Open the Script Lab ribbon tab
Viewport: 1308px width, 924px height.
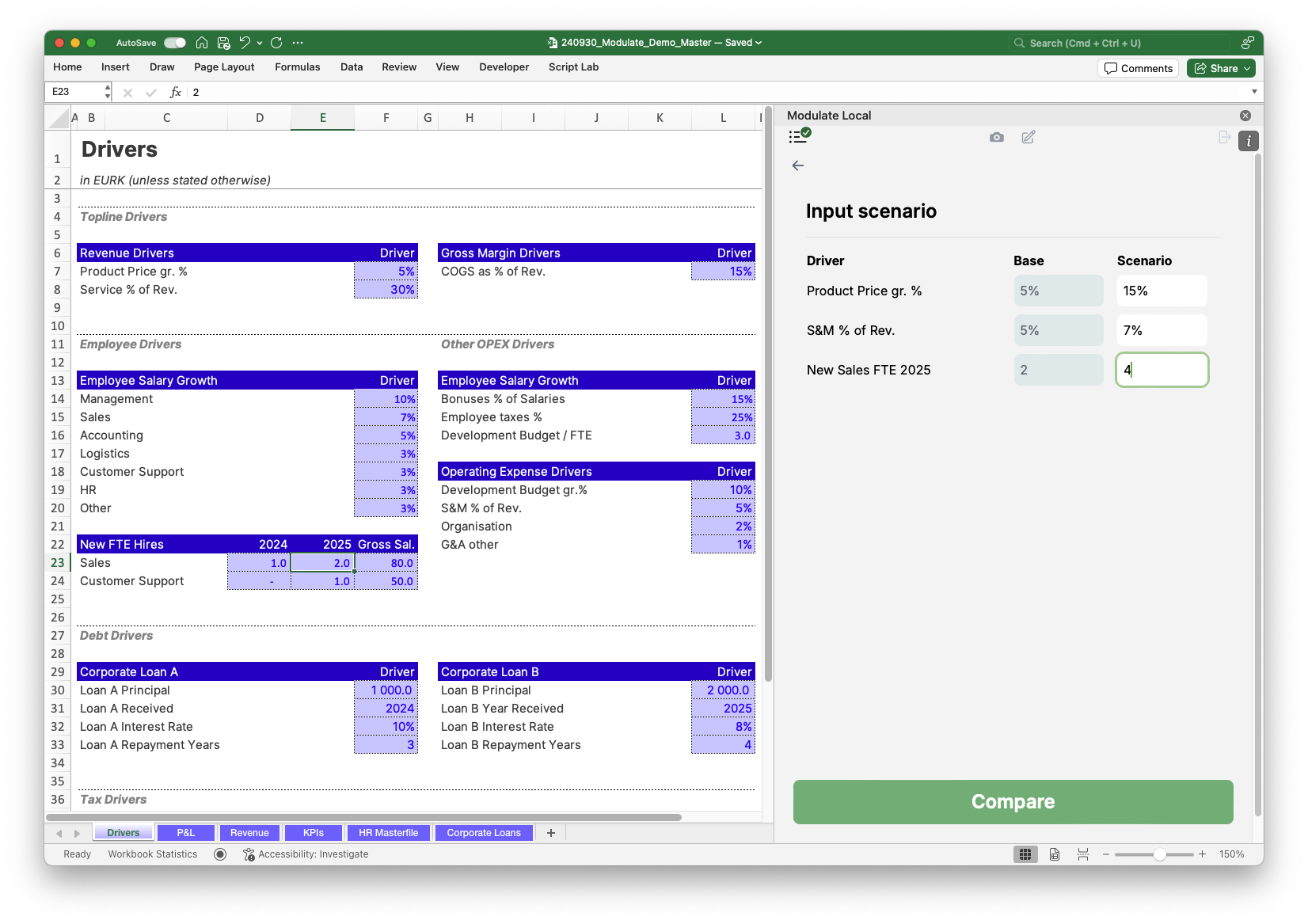[x=574, y=67]
